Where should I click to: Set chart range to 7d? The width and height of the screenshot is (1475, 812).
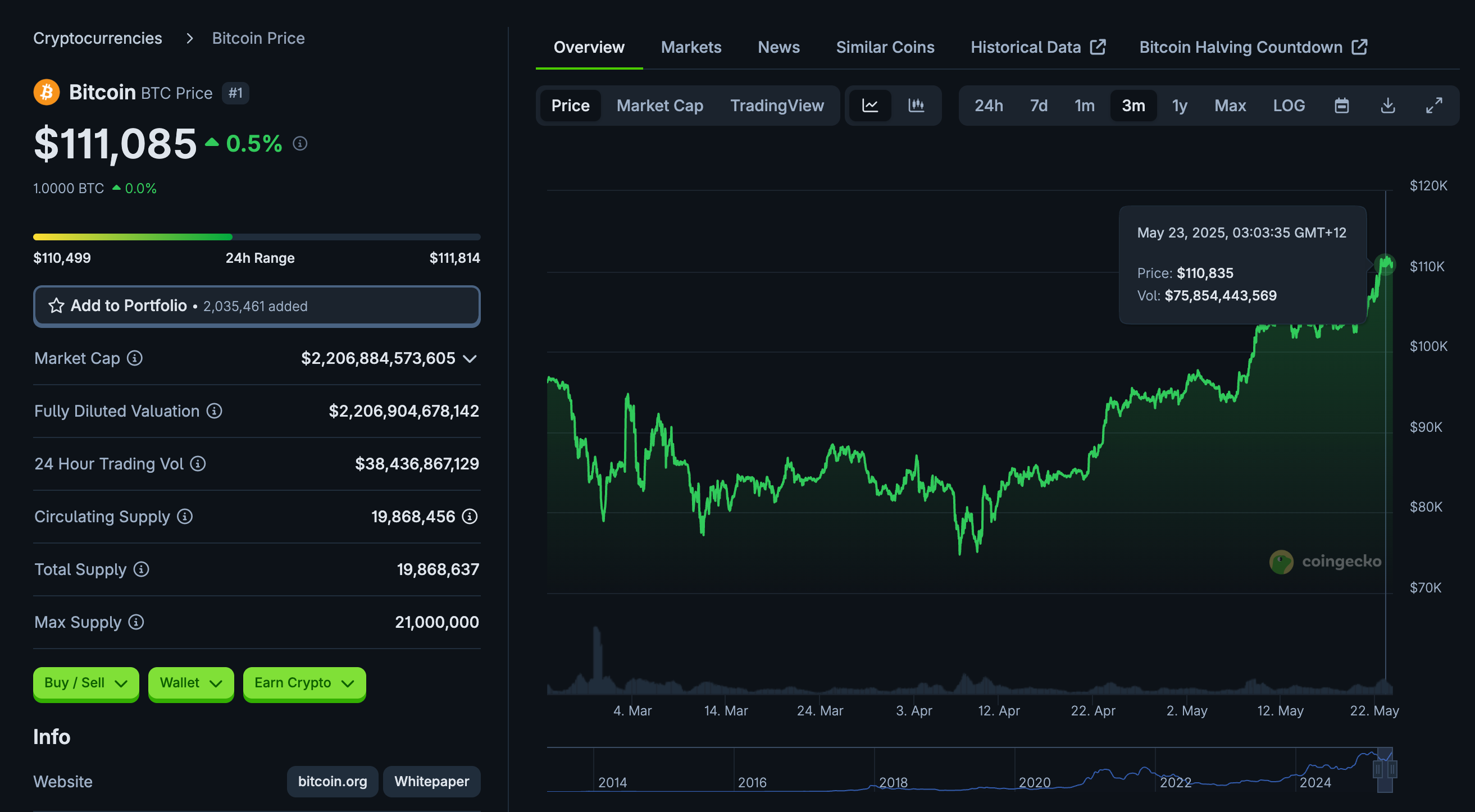pyautogui.click(x=1039, y=106)
